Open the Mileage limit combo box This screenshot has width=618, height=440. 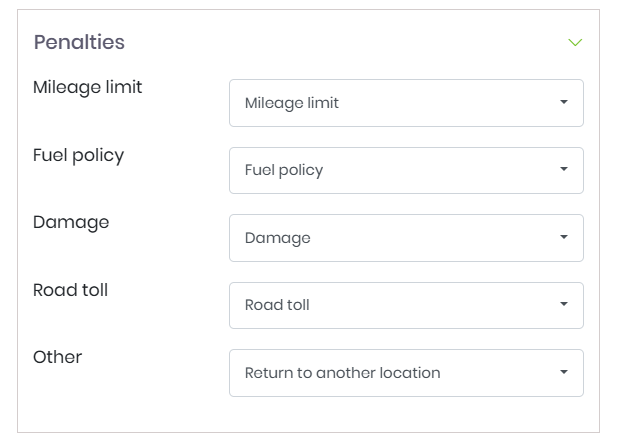click(x=405, y=103)
